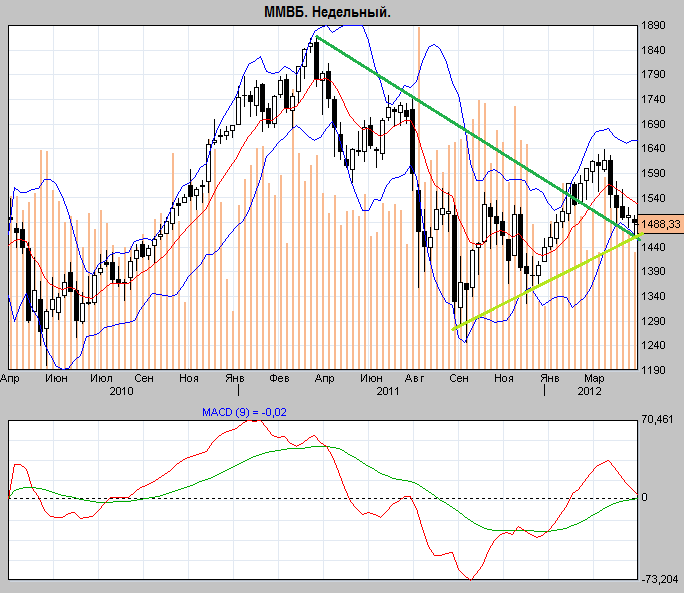Click the 1690 price axis label
The height and width of the screenshot is (593, 684).
[x=653, y=124]
